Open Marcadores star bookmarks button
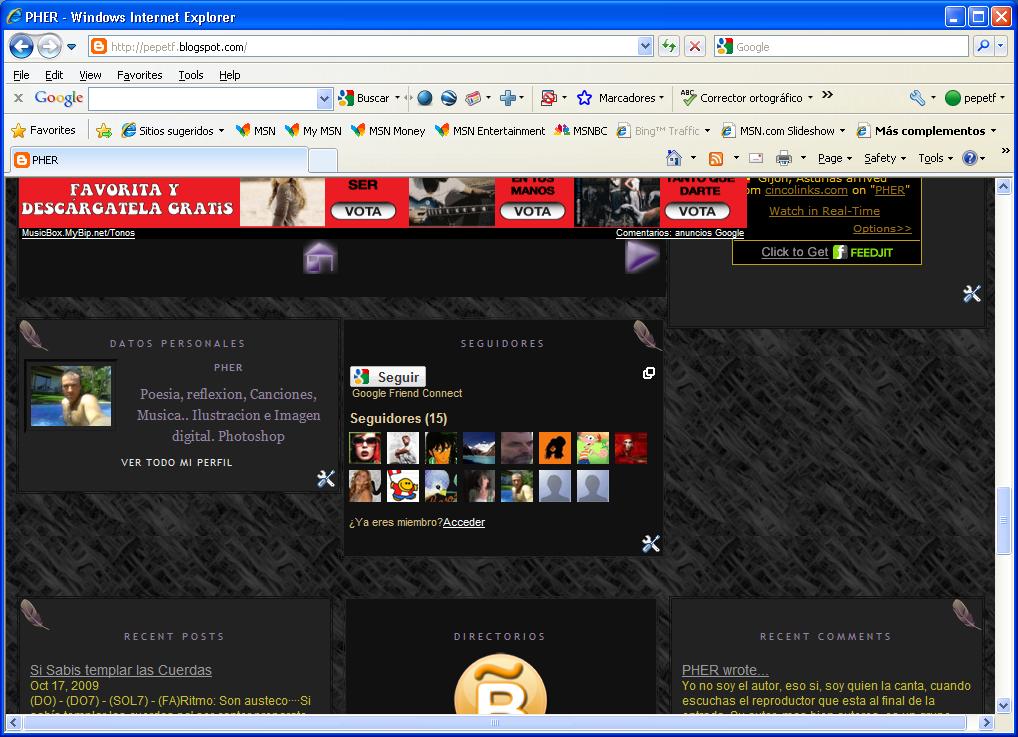 [621, 98]
